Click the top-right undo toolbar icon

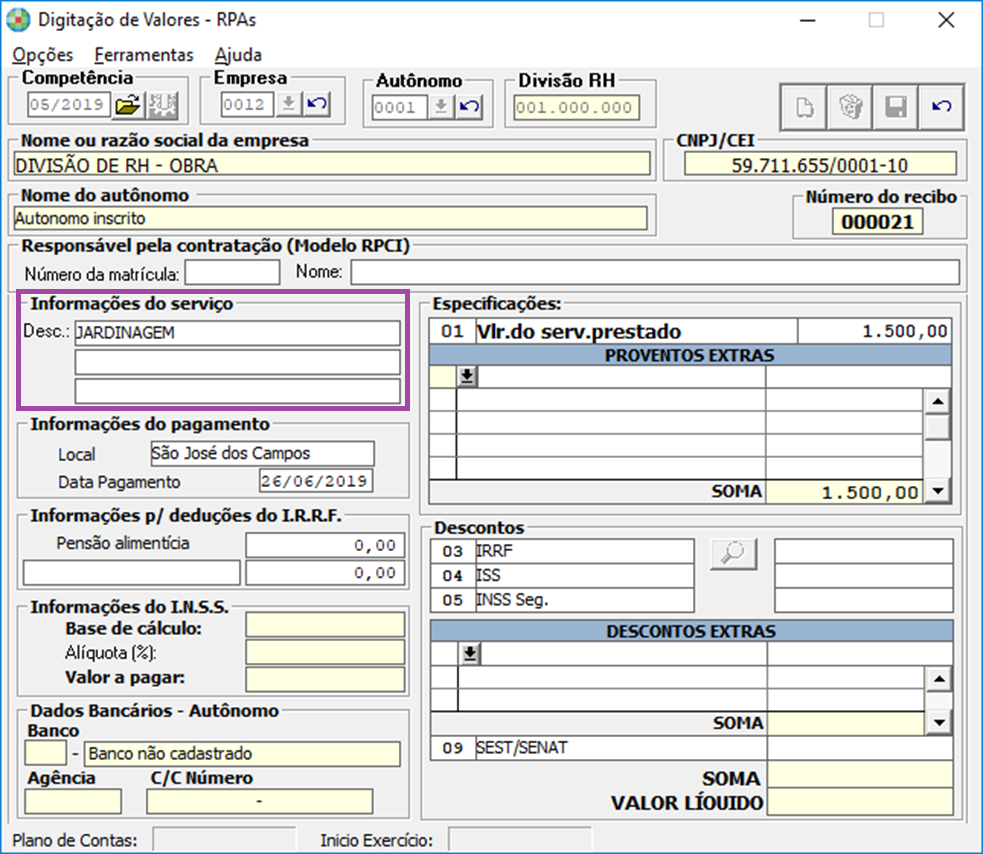click(x=941, y=108)
